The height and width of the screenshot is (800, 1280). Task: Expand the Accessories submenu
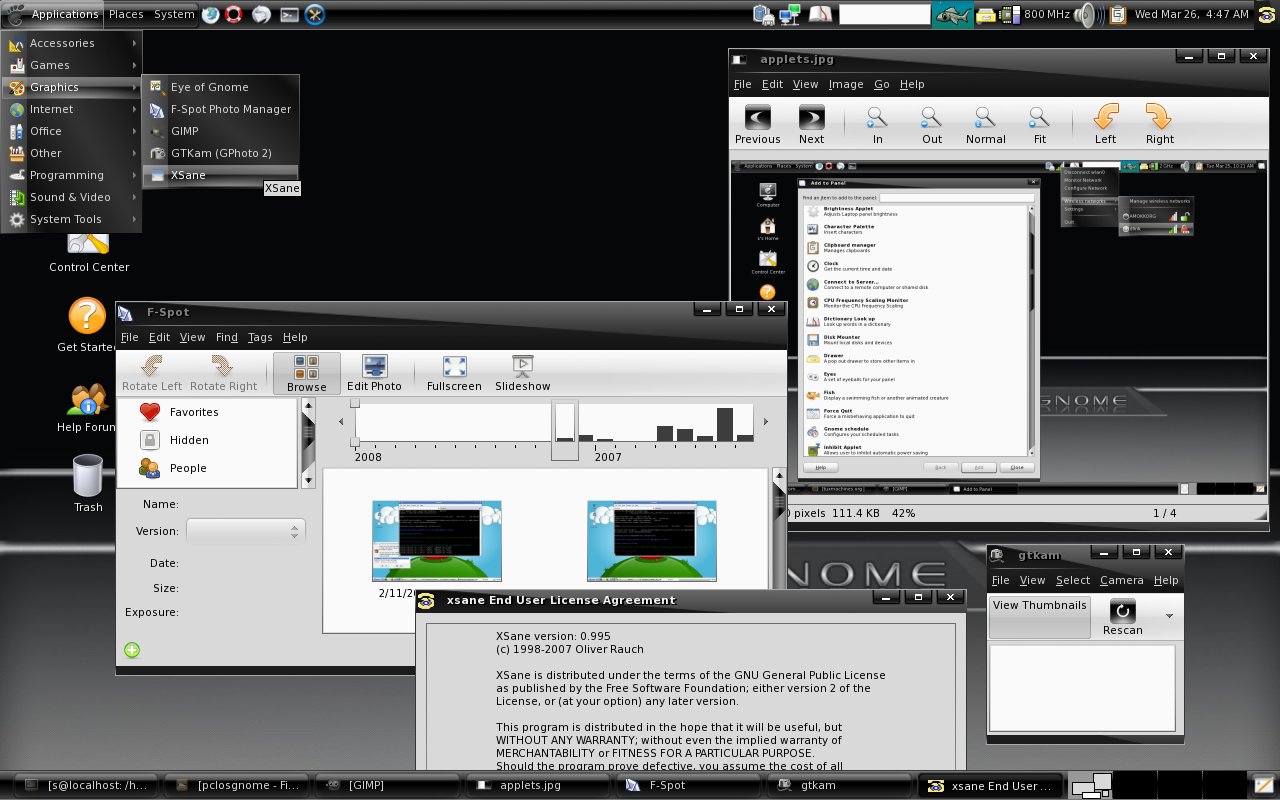click(72, 43)
